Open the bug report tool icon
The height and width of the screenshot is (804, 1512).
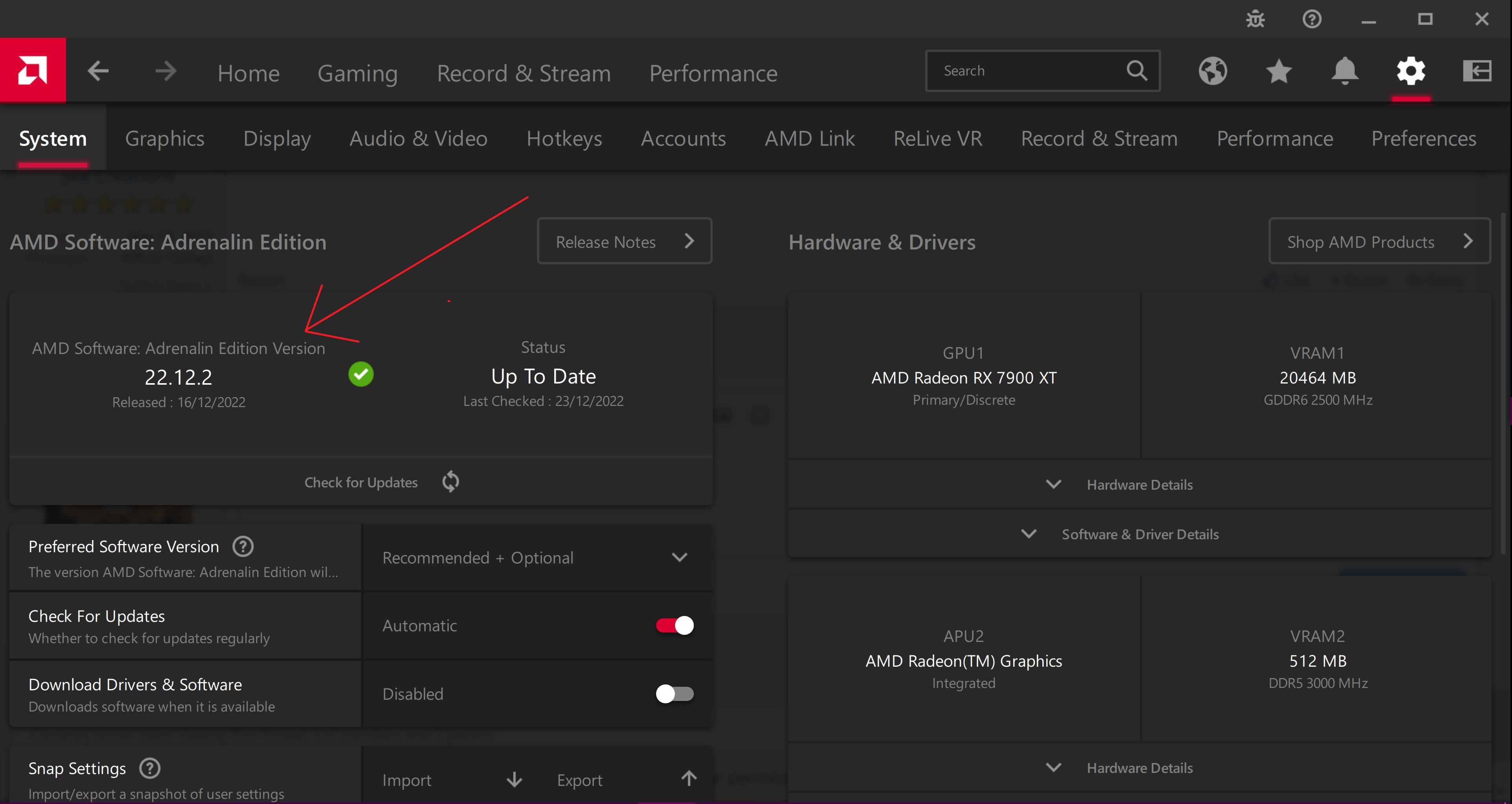1256,19
